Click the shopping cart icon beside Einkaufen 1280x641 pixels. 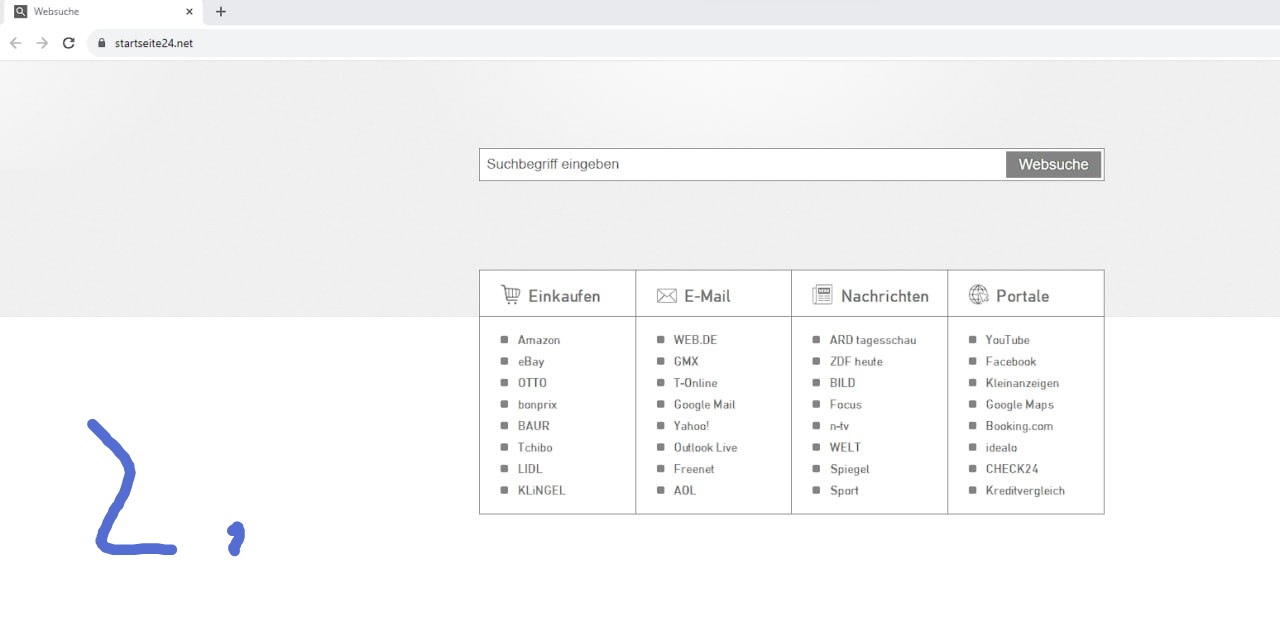(510, 295)
